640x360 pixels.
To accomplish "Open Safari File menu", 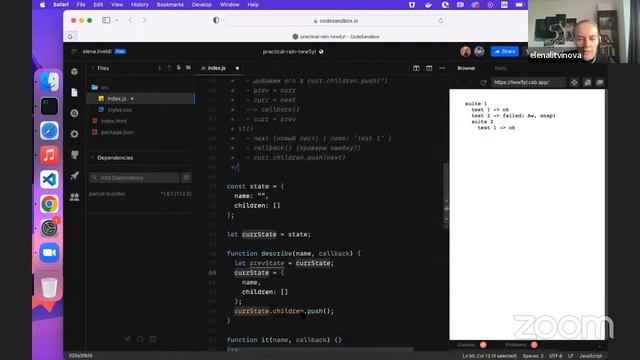I will (81, 4).
